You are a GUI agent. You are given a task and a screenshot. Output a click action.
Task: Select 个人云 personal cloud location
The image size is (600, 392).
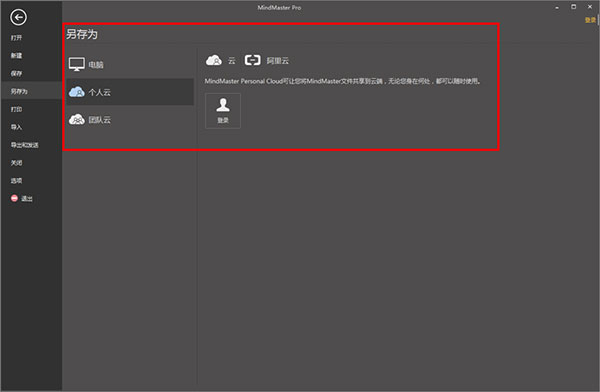pyautogui.click(x=130, y=92)
